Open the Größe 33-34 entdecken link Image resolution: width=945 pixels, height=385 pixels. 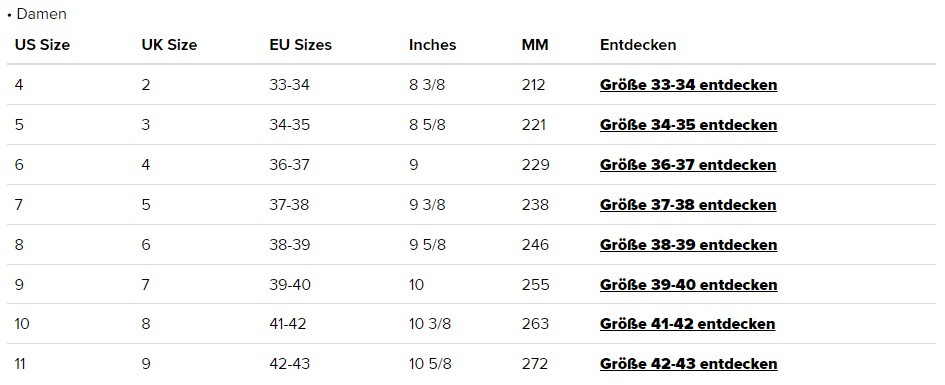pyautogui.click(x=688, y=85)
